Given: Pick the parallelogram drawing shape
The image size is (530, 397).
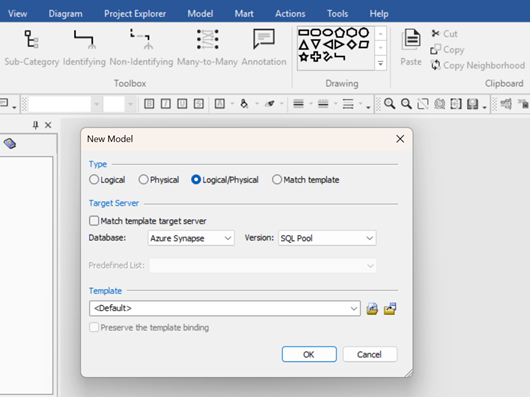Looking at the screenshot, I should pos(364,44).
